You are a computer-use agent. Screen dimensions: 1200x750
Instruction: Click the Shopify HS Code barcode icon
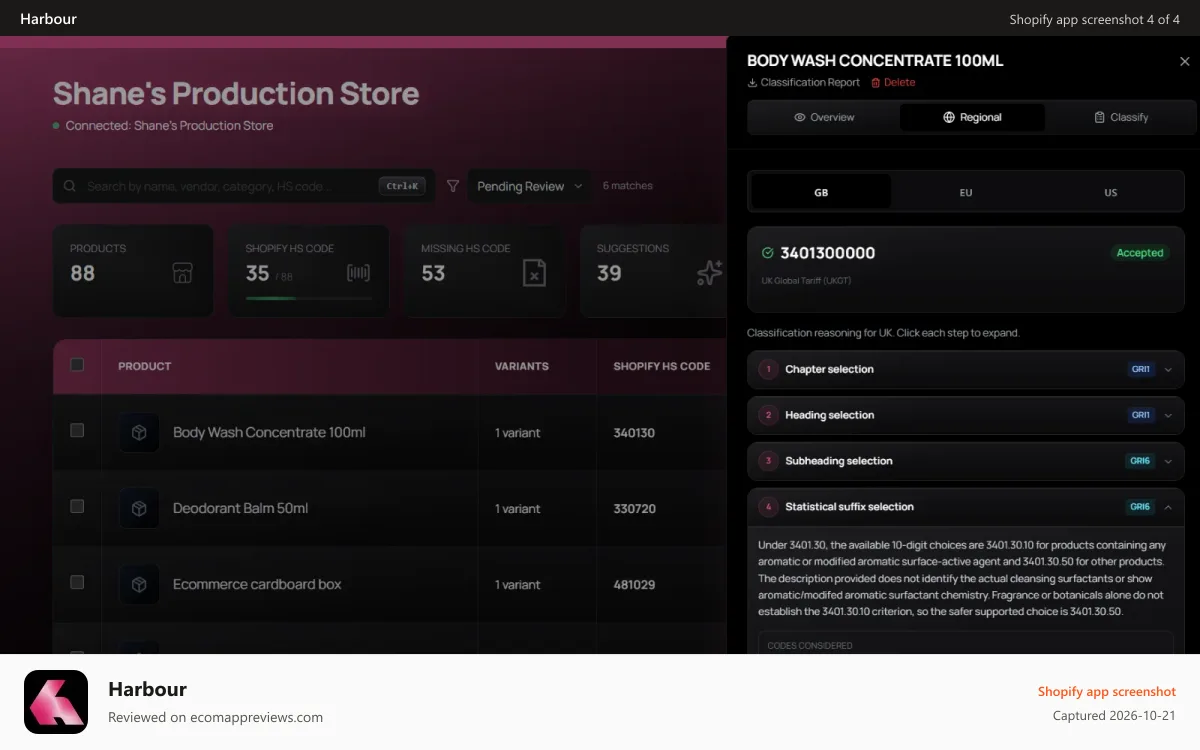358,273
